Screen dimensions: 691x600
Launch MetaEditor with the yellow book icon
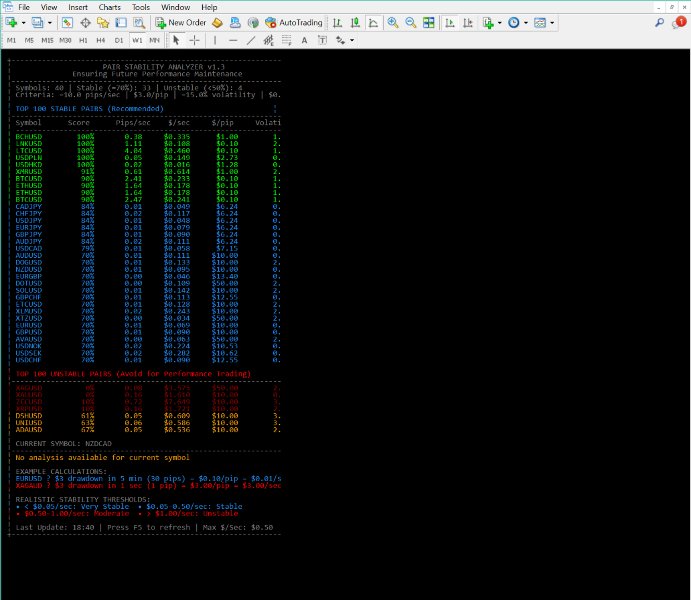coord(217,22)
